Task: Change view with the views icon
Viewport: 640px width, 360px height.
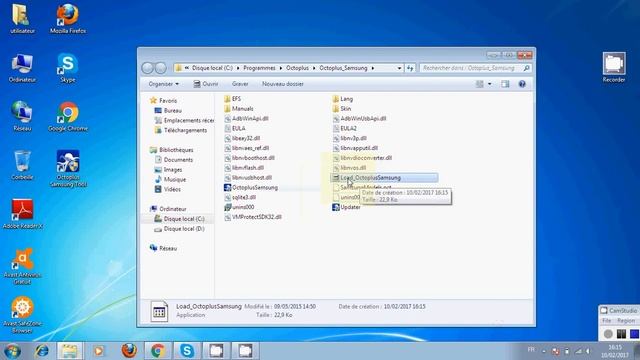Action: (480, 84)
